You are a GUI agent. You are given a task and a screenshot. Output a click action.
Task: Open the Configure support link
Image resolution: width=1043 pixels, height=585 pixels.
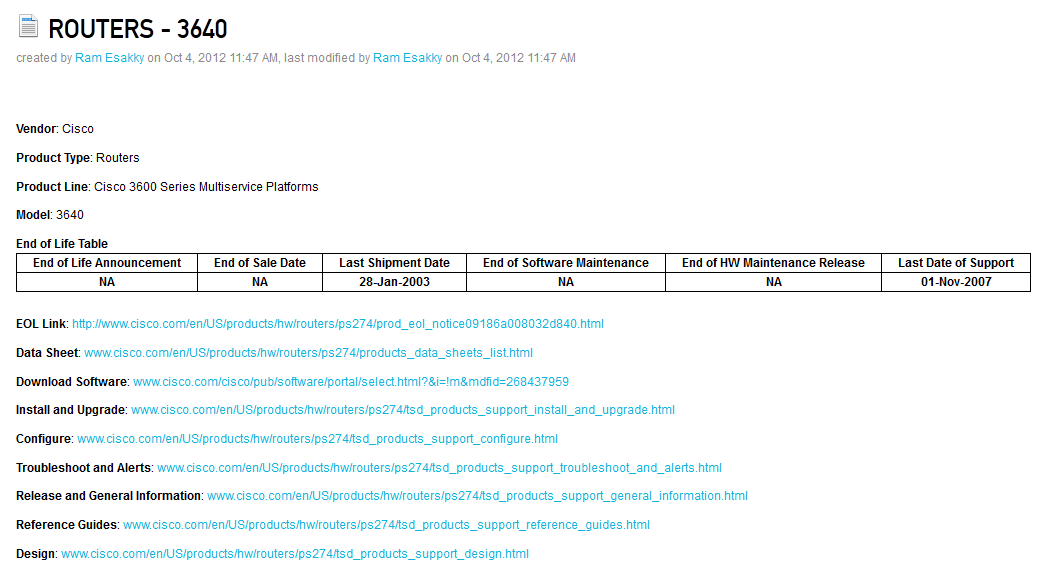317,439
